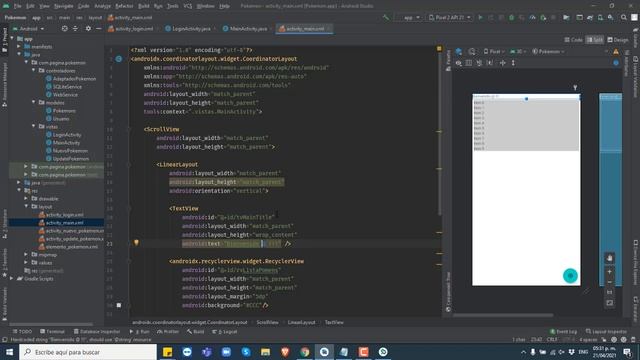This screenshot has width=640, height=360.
Task: Click the Make Project hammer icon
Action: (x=386, y=18)
